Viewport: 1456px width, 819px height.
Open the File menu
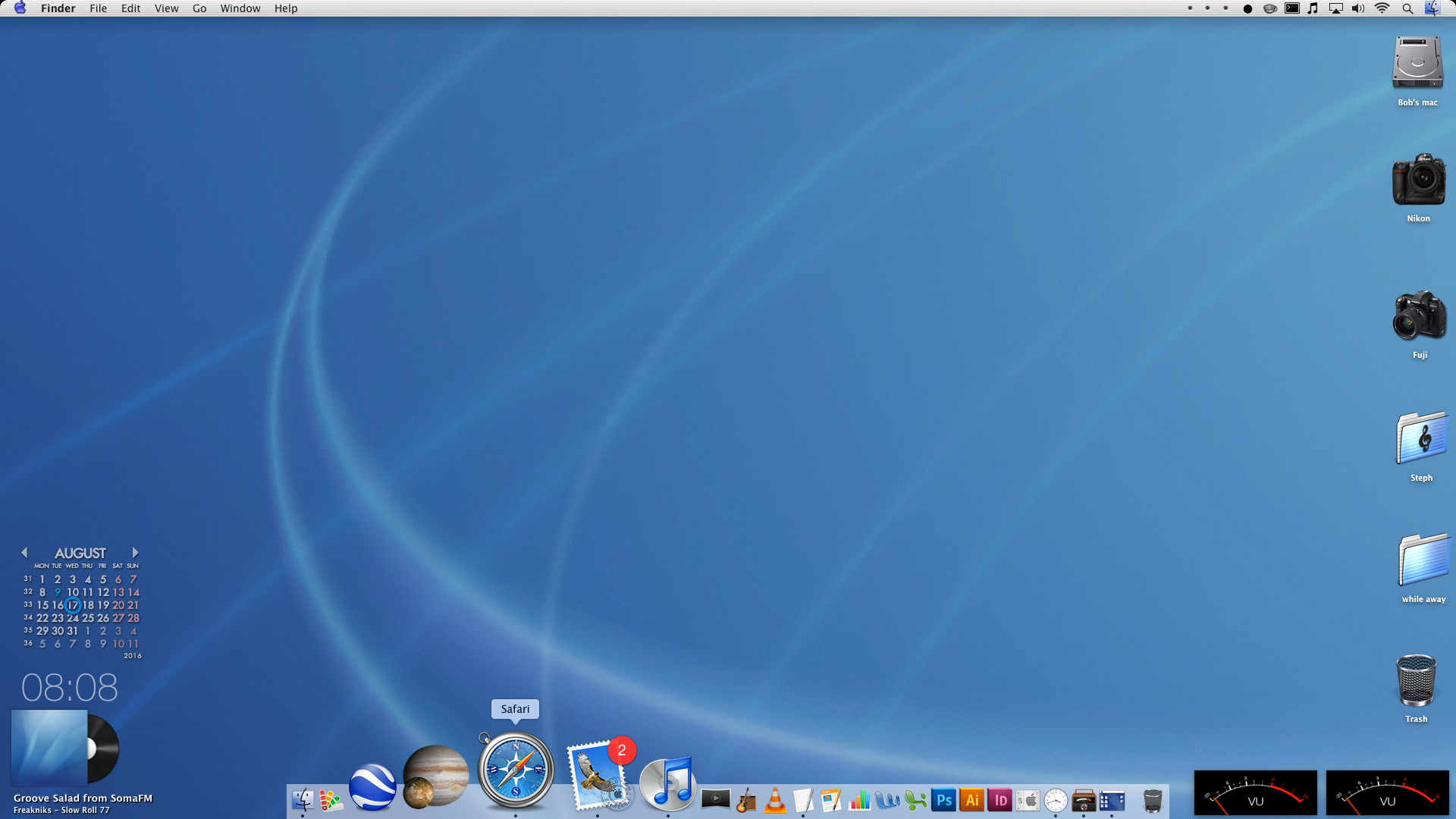pos(98,8)
